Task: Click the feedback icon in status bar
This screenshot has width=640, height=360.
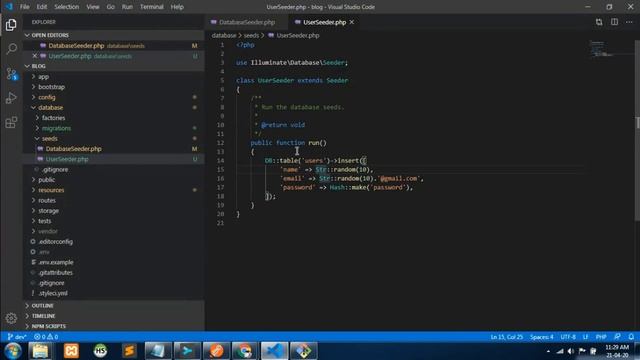Action: 617,337
